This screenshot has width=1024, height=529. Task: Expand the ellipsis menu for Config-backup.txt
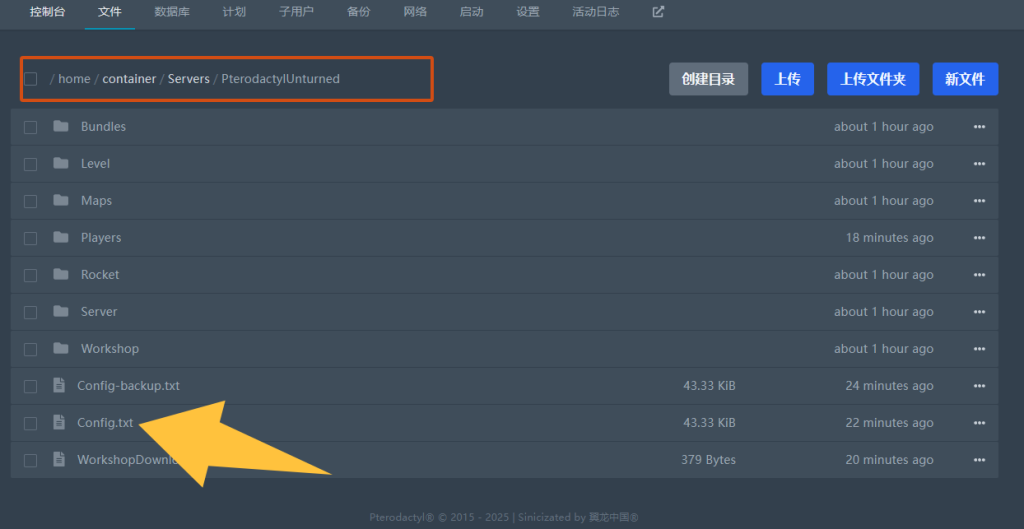(979, 386)
